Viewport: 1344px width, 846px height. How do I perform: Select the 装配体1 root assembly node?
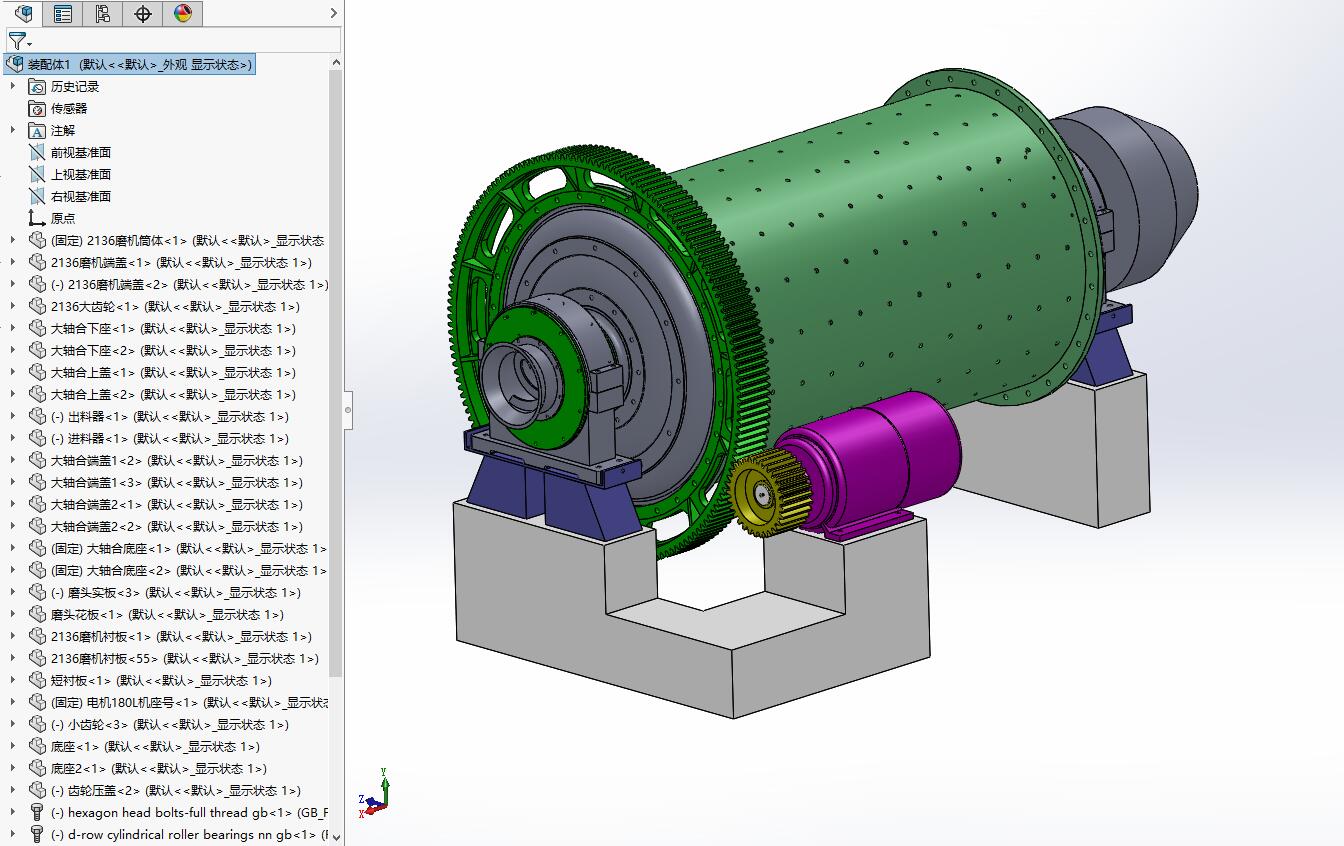click(129, 64)
